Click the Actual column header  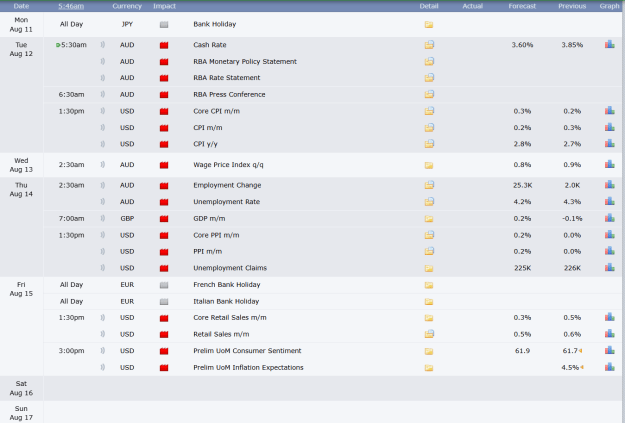point(473,6)
